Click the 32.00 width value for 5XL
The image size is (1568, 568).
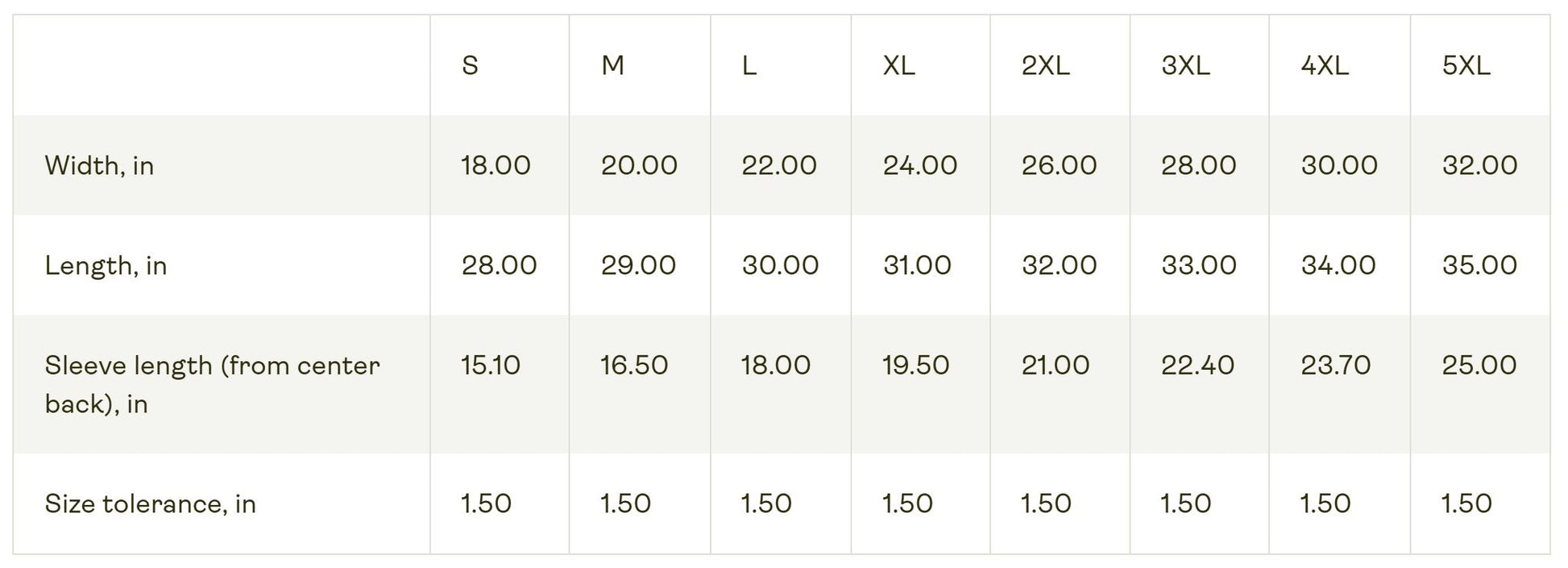(1479, 165)
